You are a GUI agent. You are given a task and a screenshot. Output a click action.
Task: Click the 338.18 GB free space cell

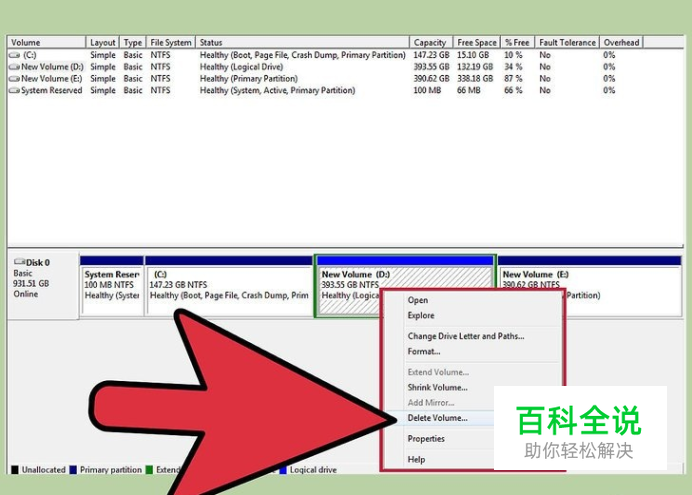(475, 79)
